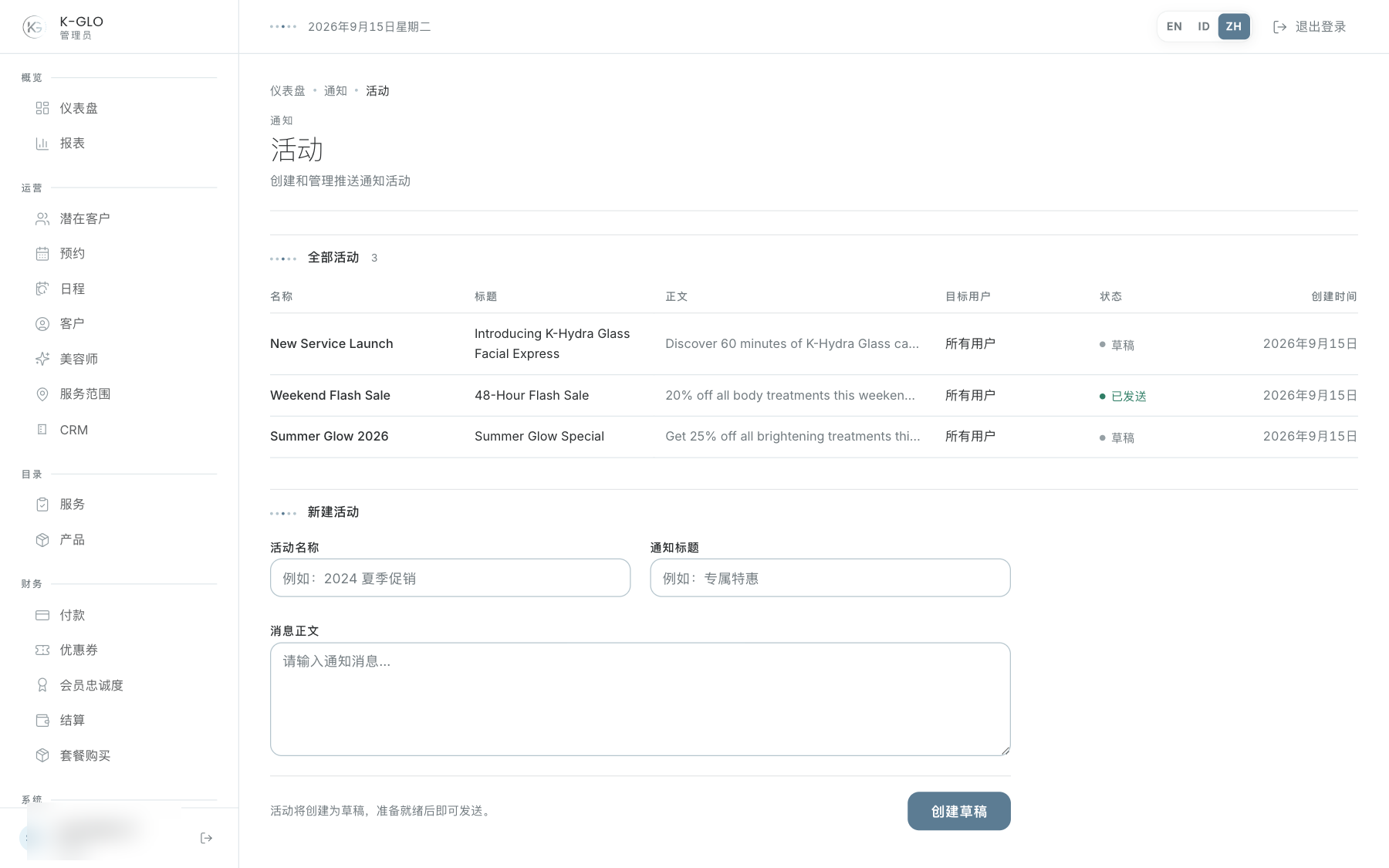
Task: Click the logout icon beside the sidebar user profile
Action: coord(206,838)
